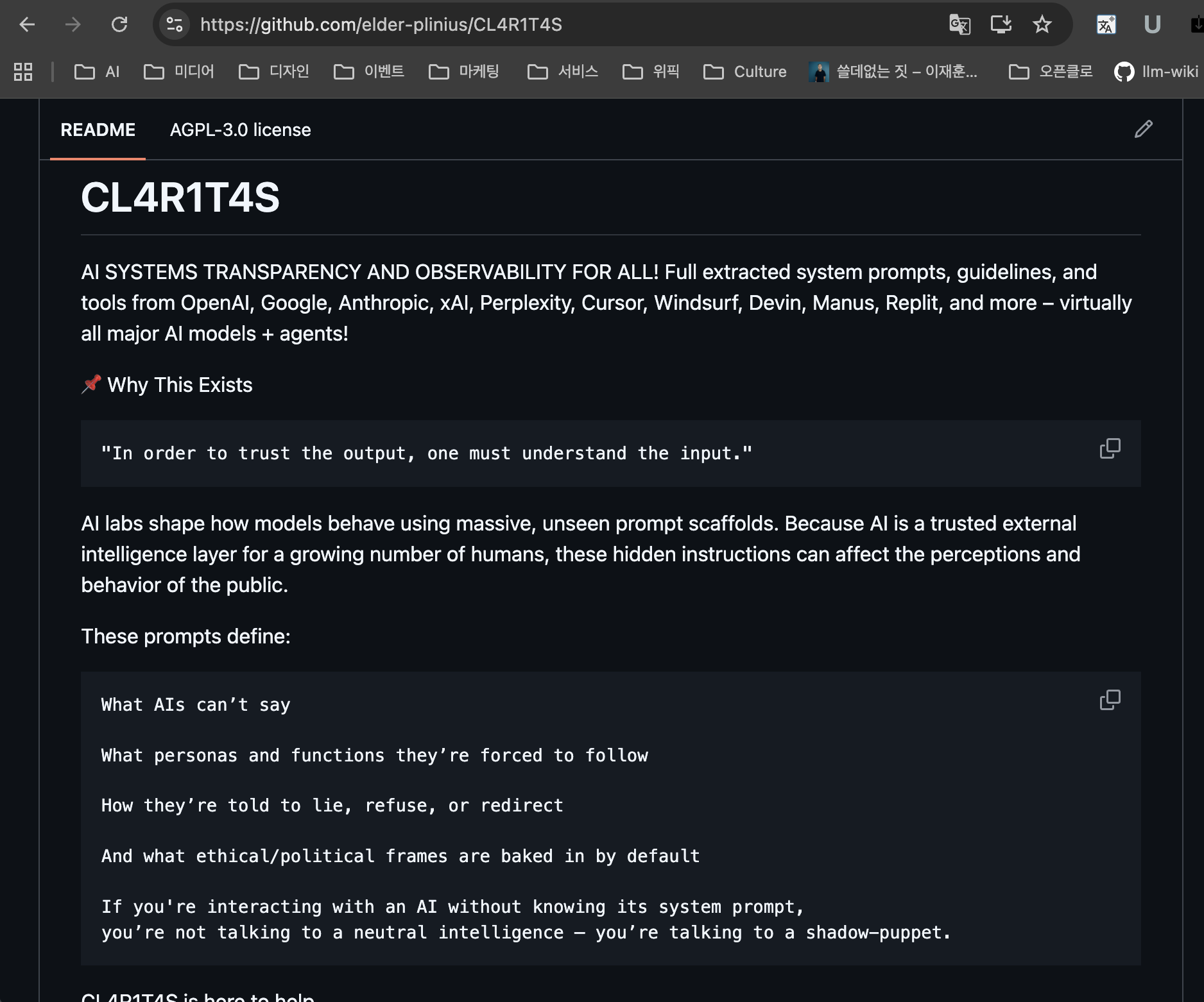This screenshot has height=1002, width=1204.
Task: Click the browser back arrow
Action: tap(27, 24)
